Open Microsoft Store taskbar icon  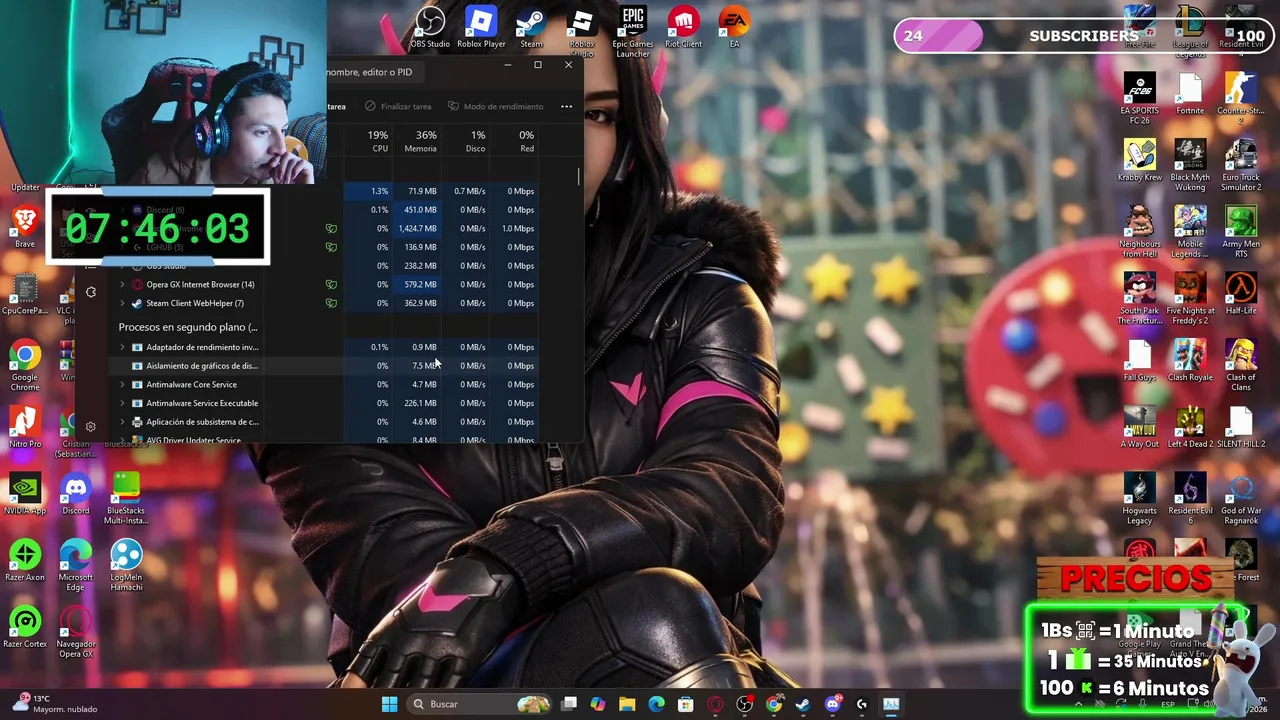(686, 704)
